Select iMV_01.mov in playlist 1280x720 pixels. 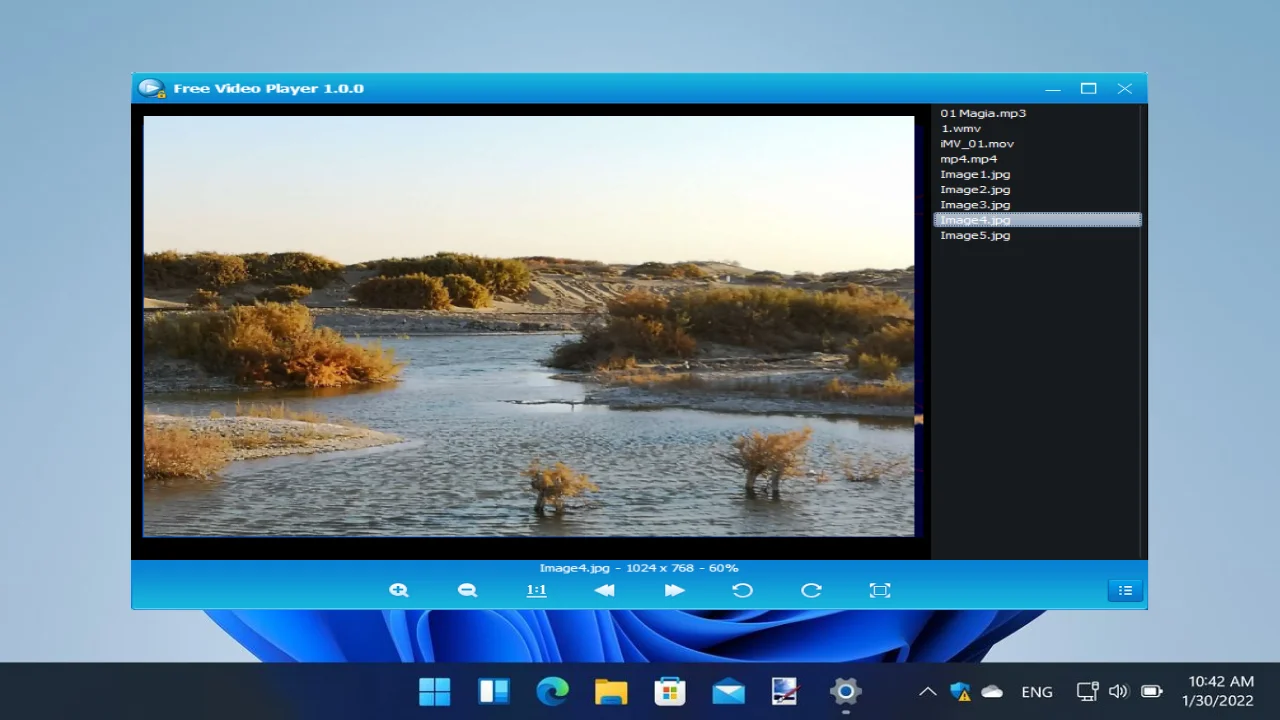1037,143
